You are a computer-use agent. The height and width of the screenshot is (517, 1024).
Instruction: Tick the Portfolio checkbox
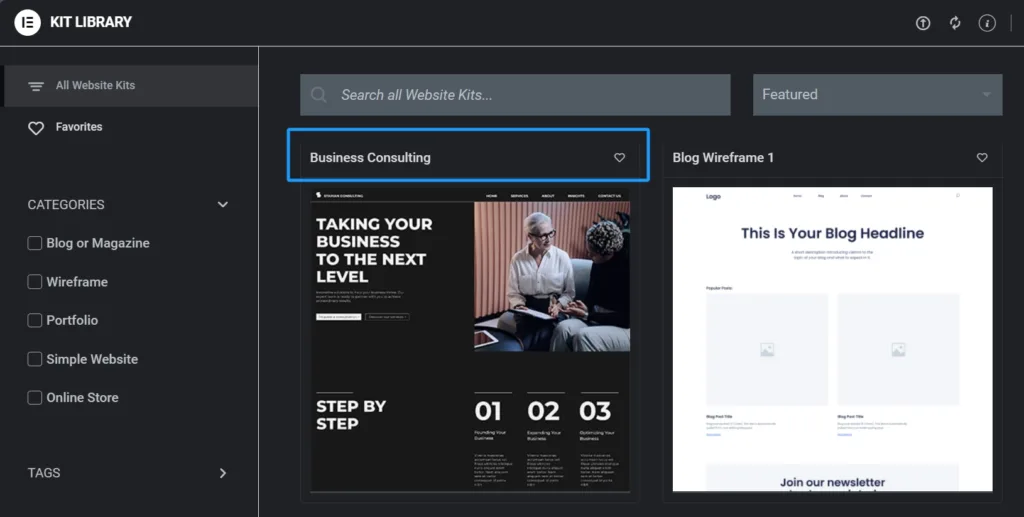[35, 320]
